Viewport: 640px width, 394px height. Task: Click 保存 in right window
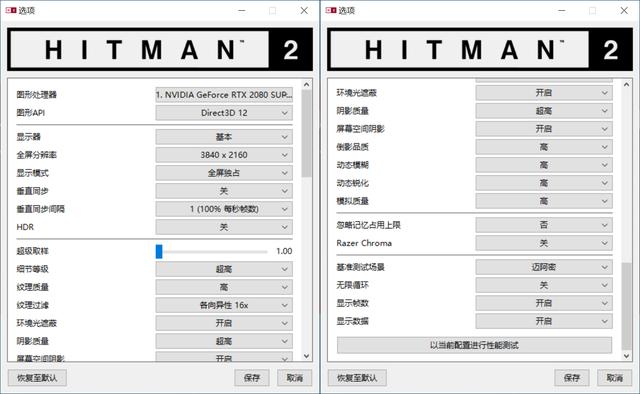click(x=572, y=378)
